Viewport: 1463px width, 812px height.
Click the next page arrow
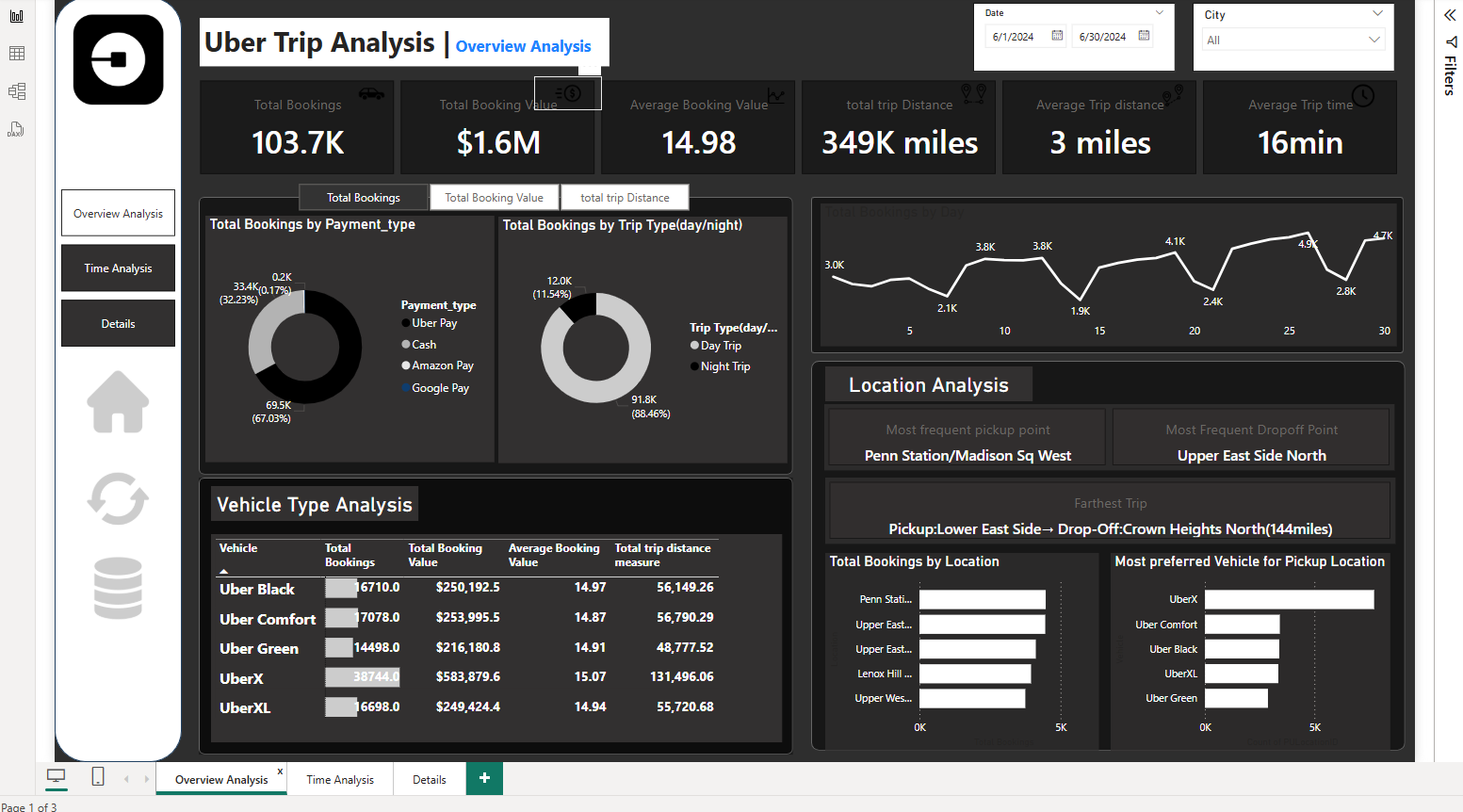pos(146,779)
